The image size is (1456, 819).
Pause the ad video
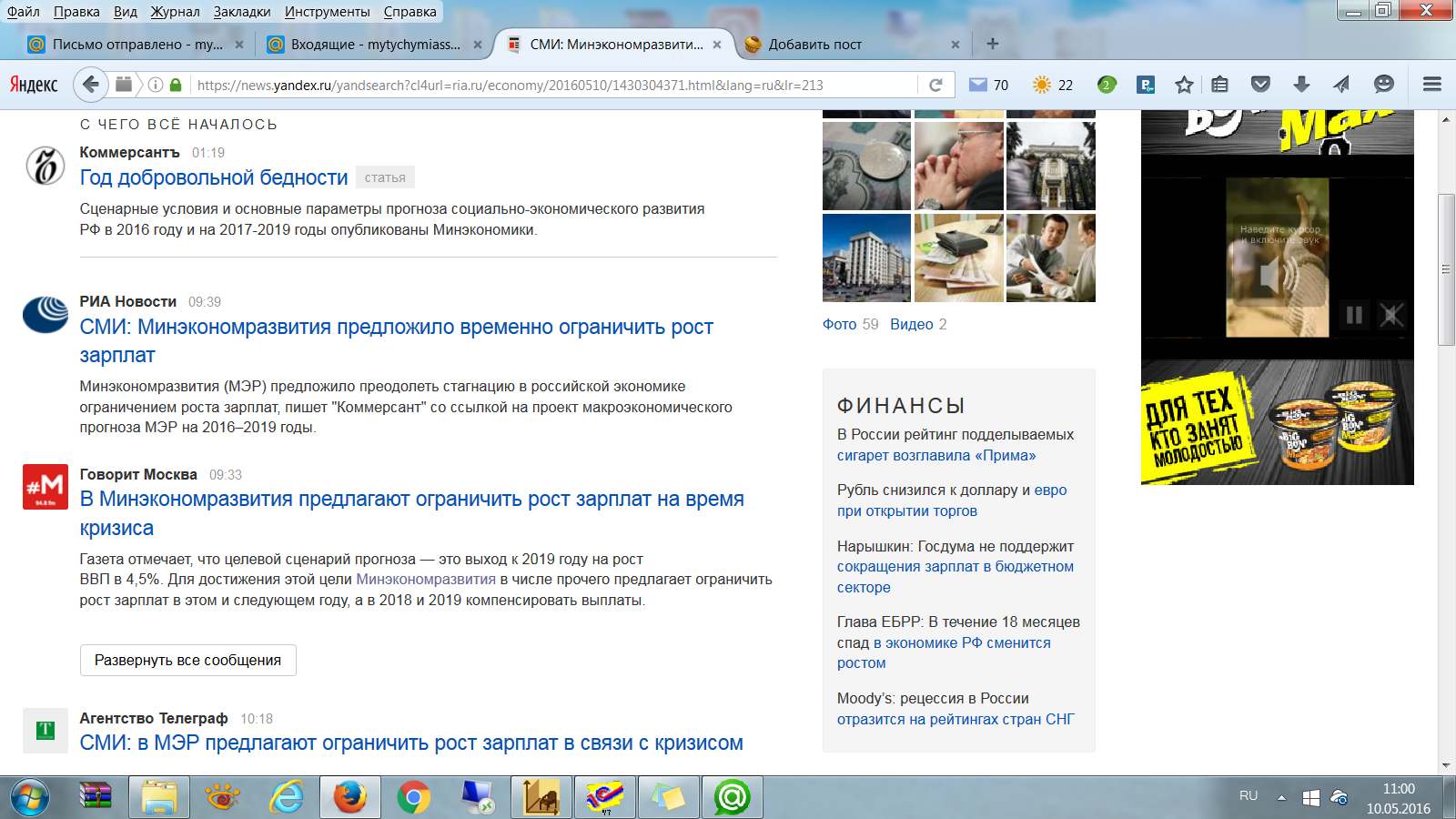(x=1354, y=315)
